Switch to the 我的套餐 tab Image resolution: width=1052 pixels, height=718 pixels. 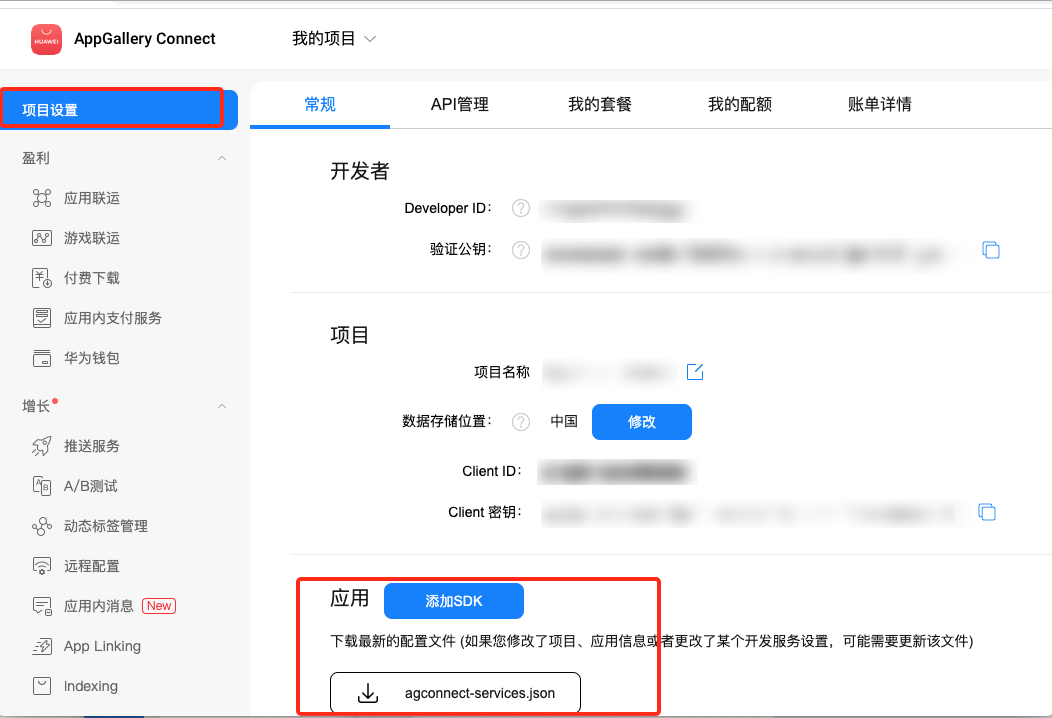(x=600, y=104)
